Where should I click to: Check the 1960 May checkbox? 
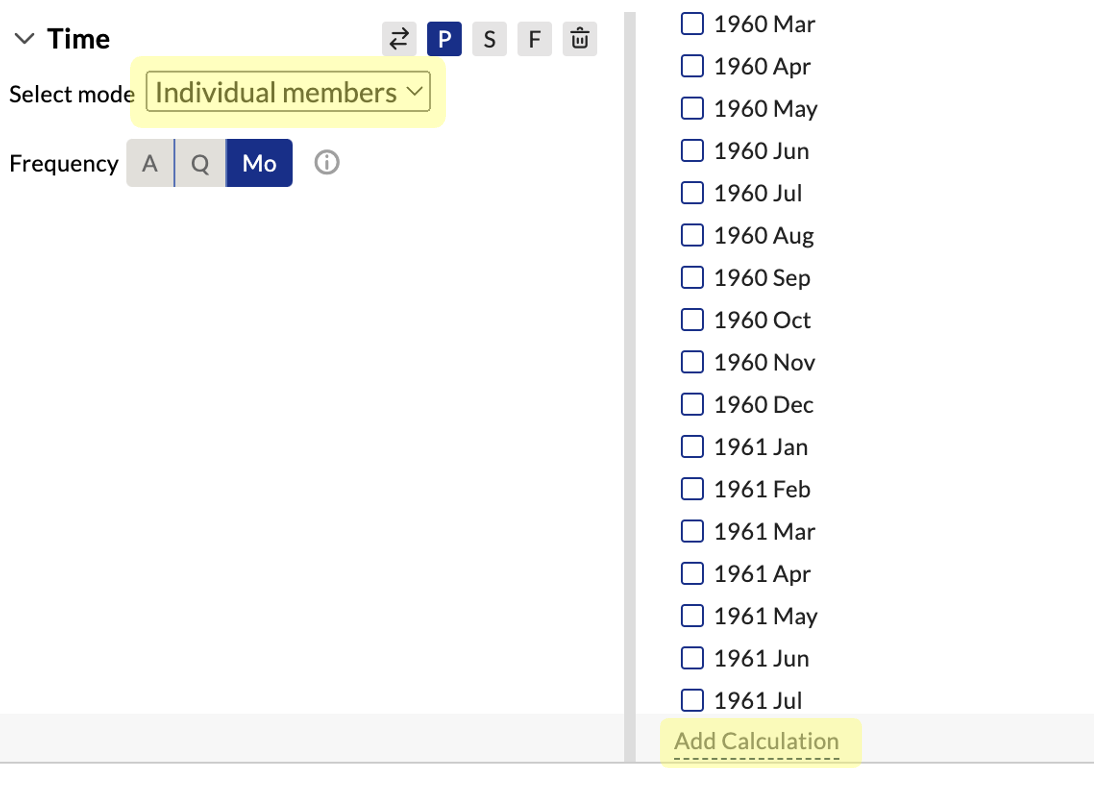coord(692,108)
